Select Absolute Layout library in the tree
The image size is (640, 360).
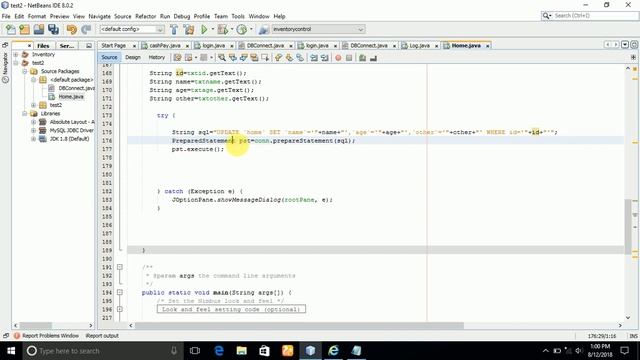coord(71,122)
